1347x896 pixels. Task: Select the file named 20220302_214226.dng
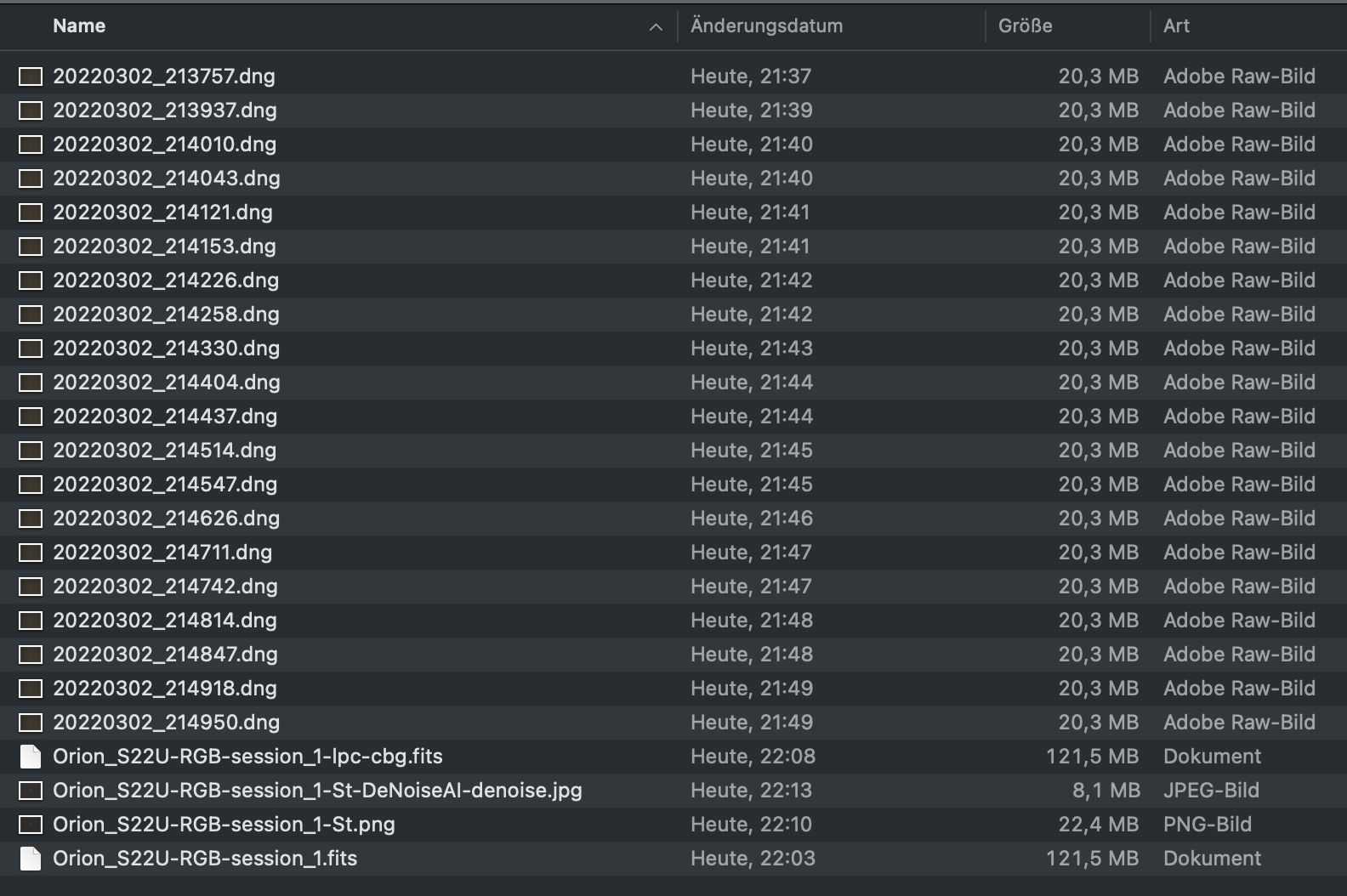coord(166,281)
